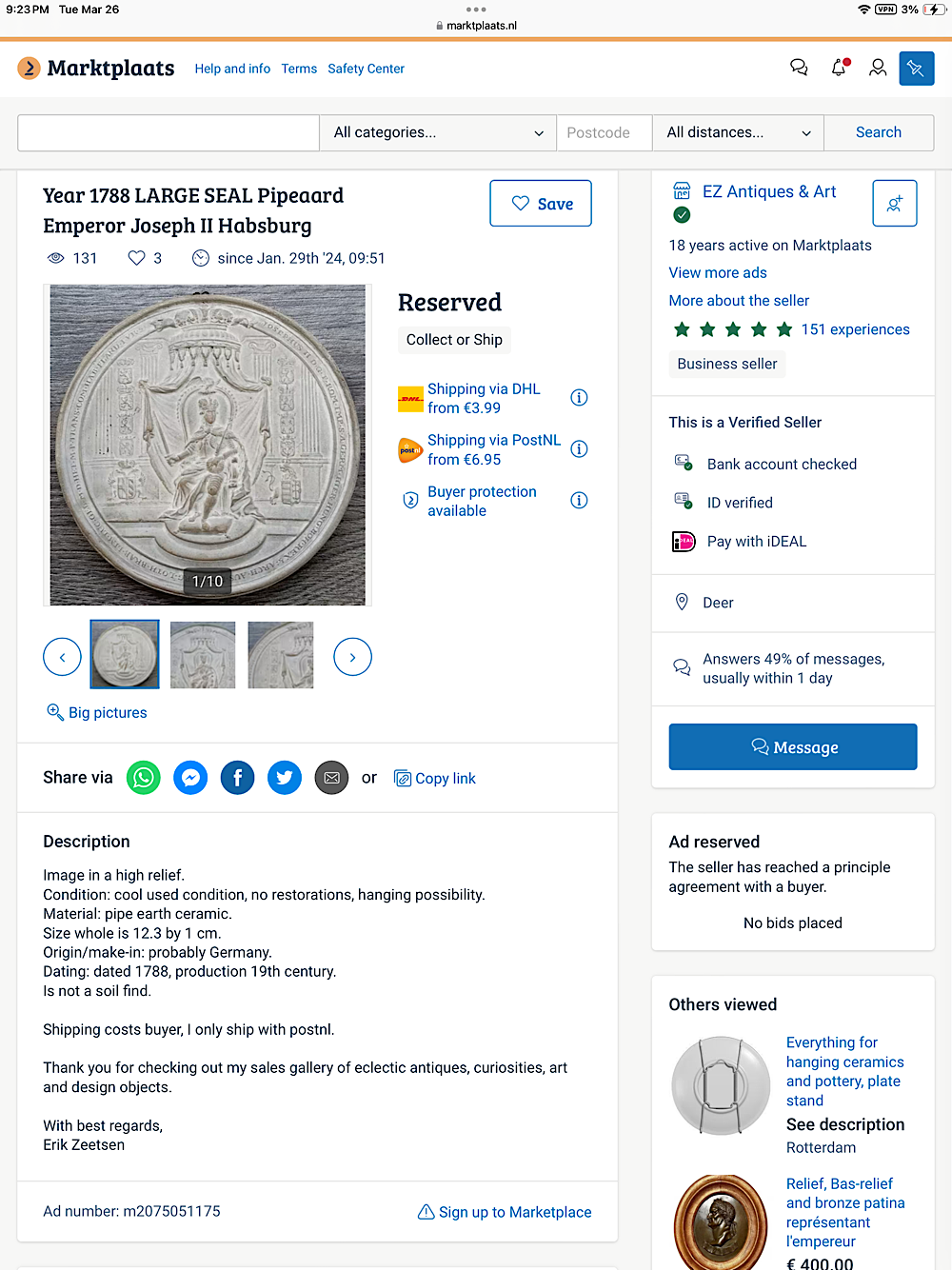Image resolution: width=952 pixels, height=1270 pixels.
Task: Click the Postcode input field
Action: [x=605, y=132]
